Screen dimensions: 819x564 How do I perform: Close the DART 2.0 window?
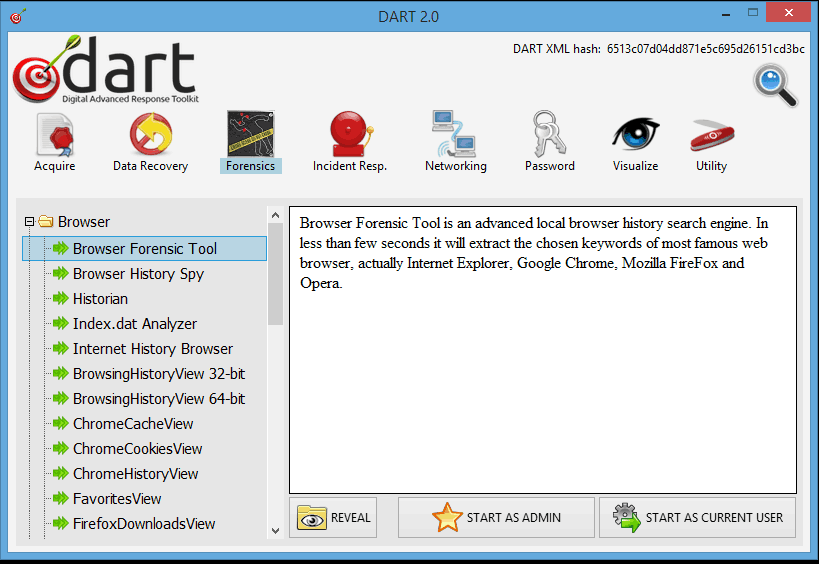[x=789, y=13]
